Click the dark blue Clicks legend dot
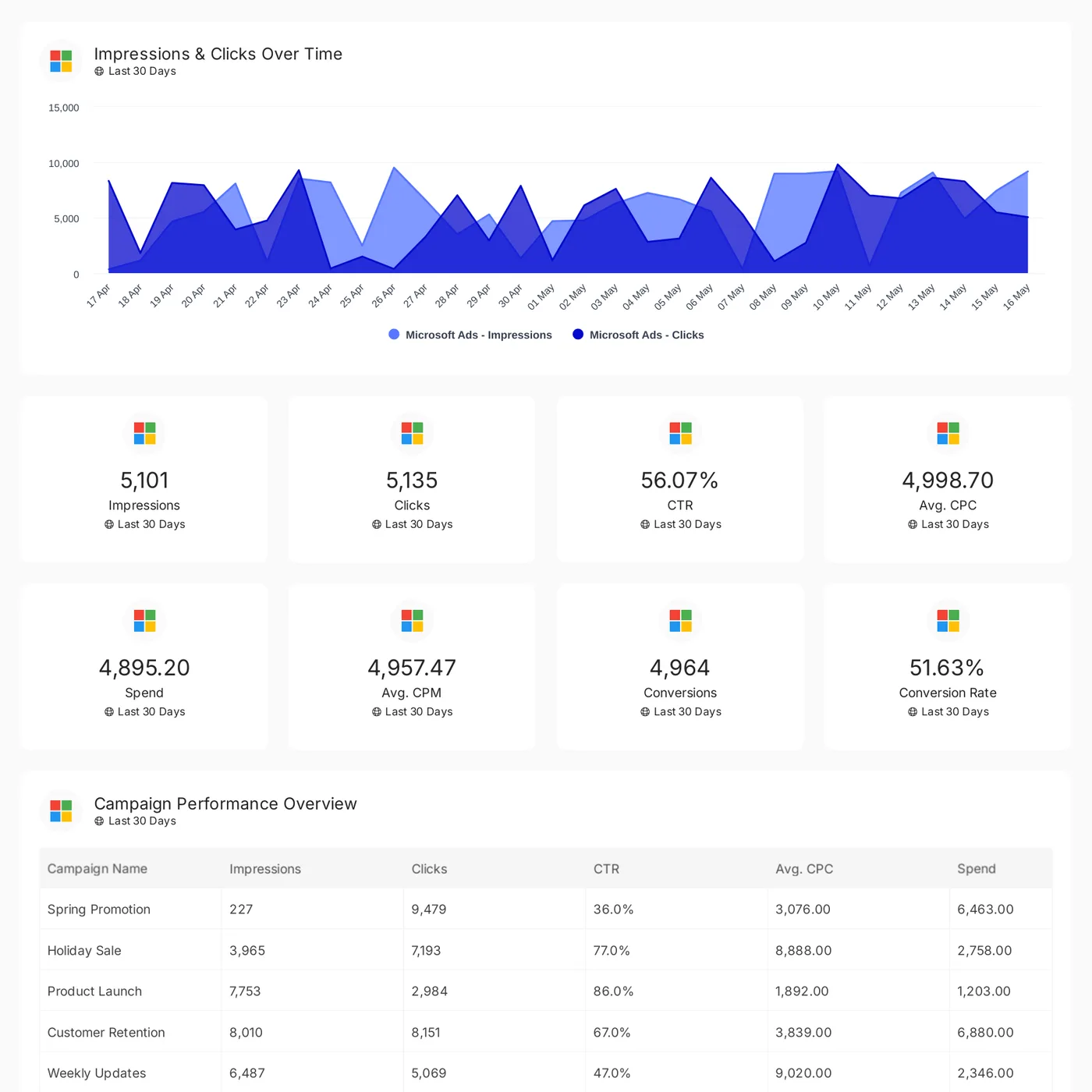 click(578, 335)
